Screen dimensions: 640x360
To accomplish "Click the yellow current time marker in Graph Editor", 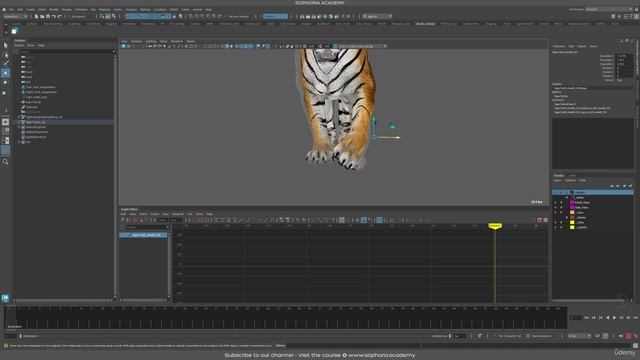I will click(x=495, y=226).
